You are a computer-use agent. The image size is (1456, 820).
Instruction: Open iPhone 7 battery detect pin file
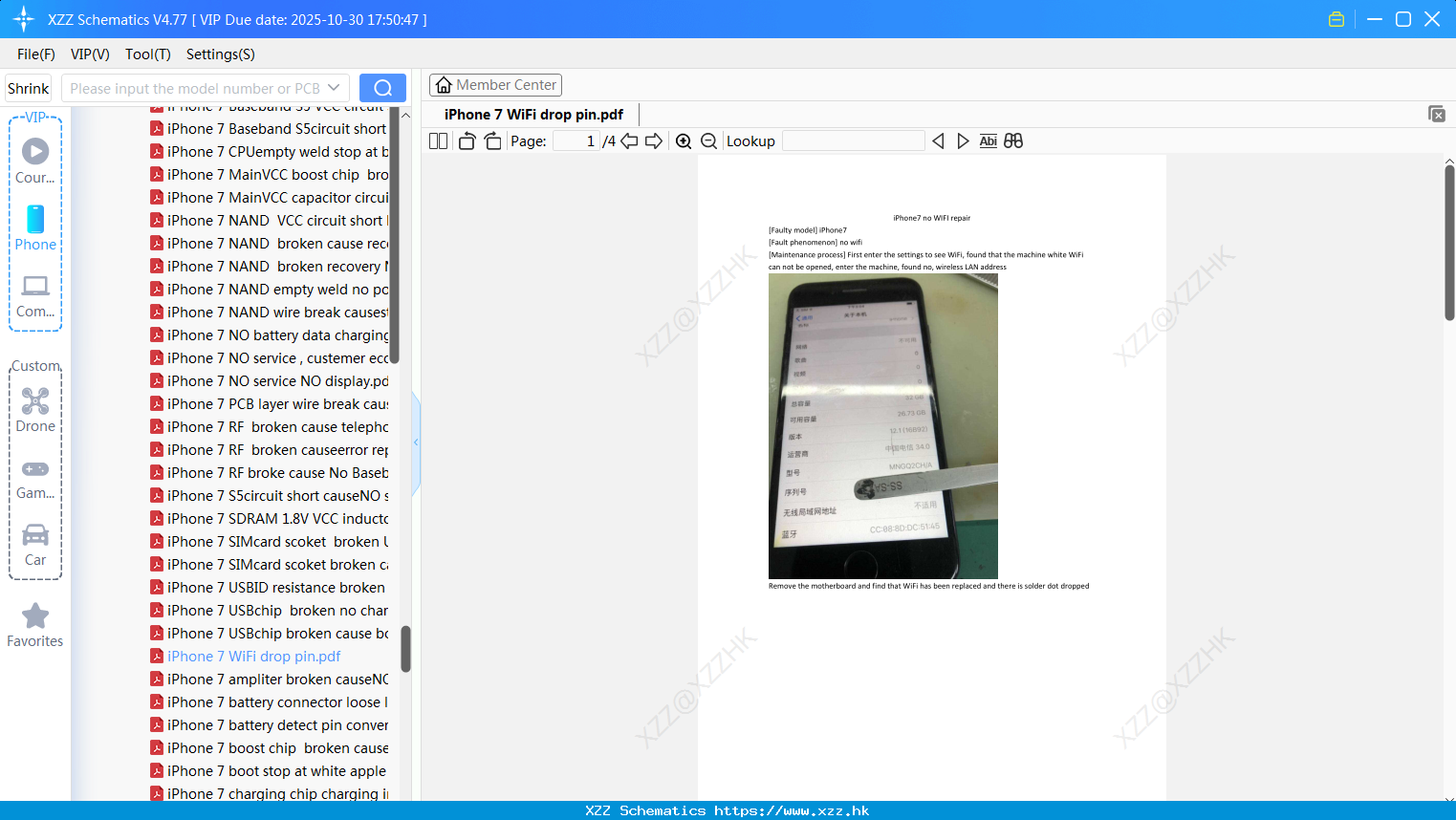click(269, 724)
